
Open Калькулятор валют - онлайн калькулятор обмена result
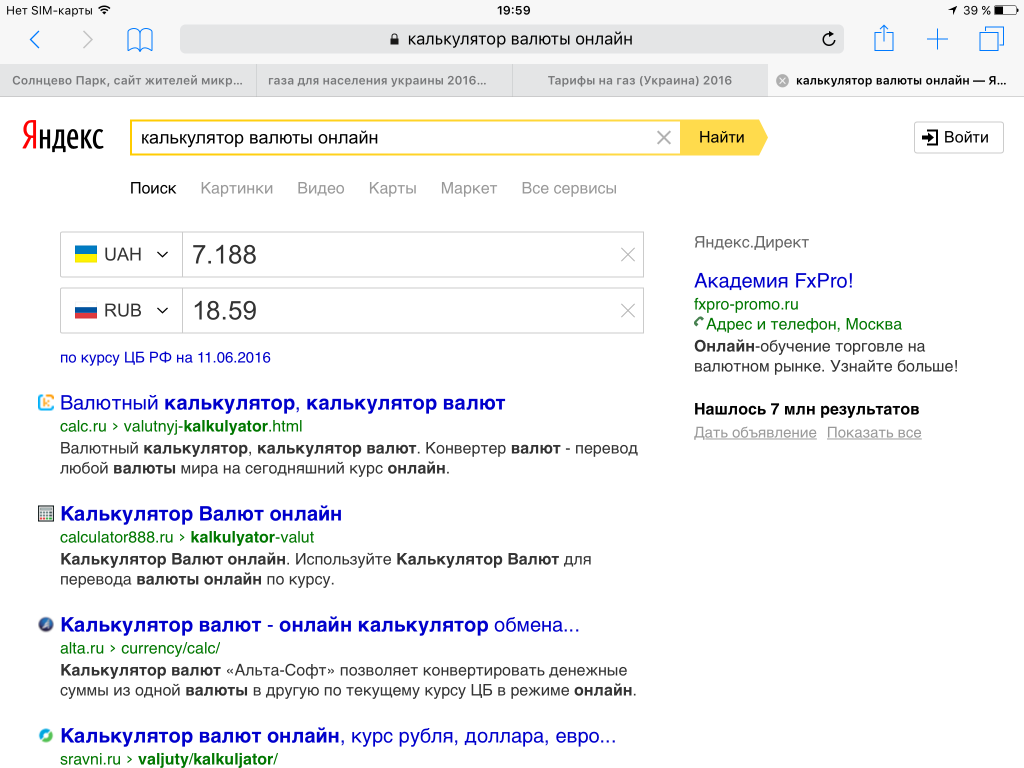320,626
